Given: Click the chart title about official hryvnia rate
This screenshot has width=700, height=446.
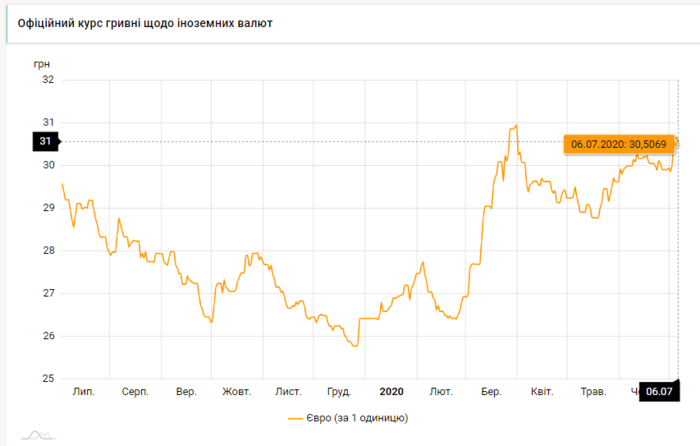Looking at the screenshot, I should coord(145,21).
